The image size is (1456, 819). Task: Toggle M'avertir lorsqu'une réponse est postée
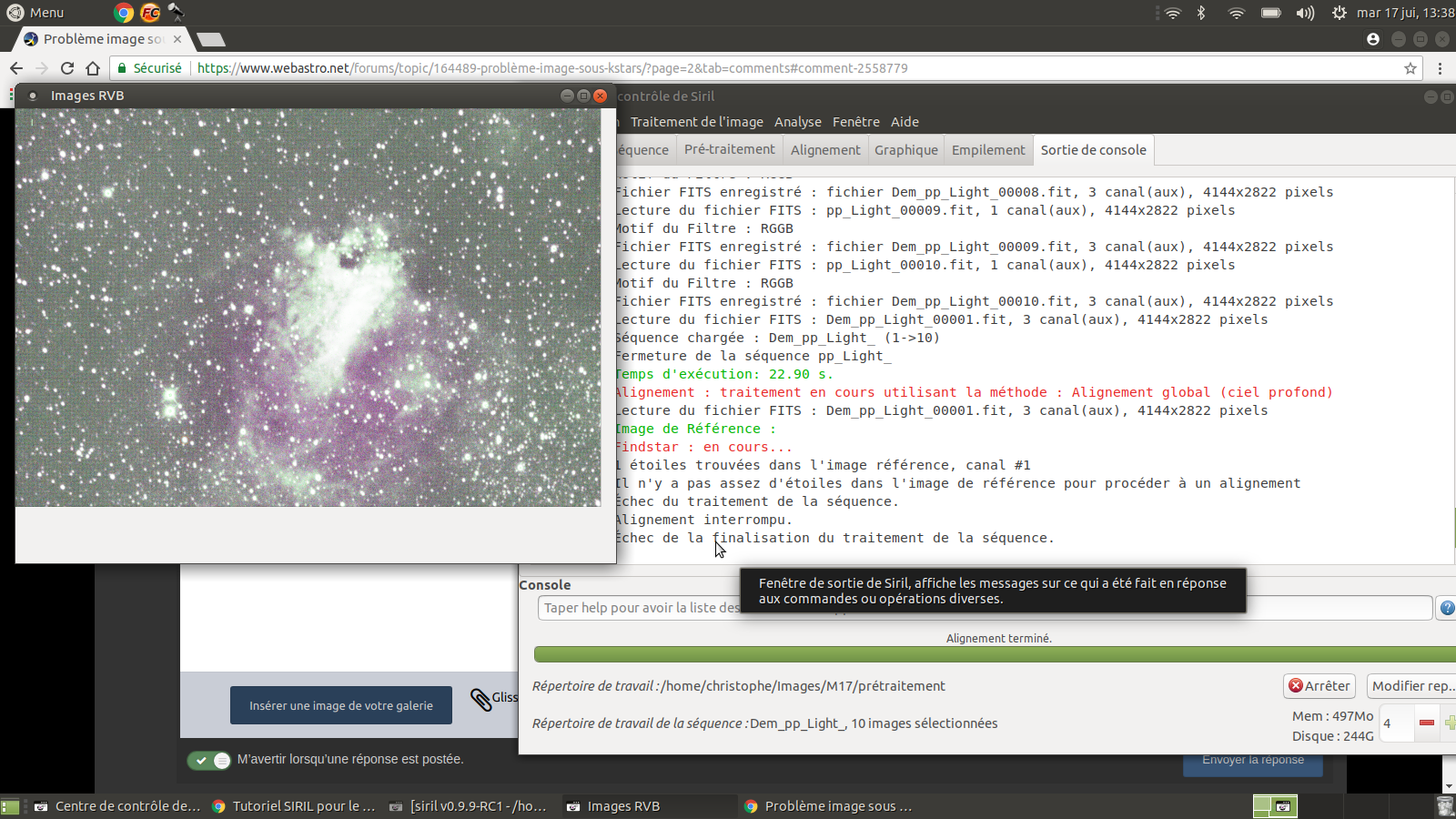pyautogui.click(x=209, y=760)
